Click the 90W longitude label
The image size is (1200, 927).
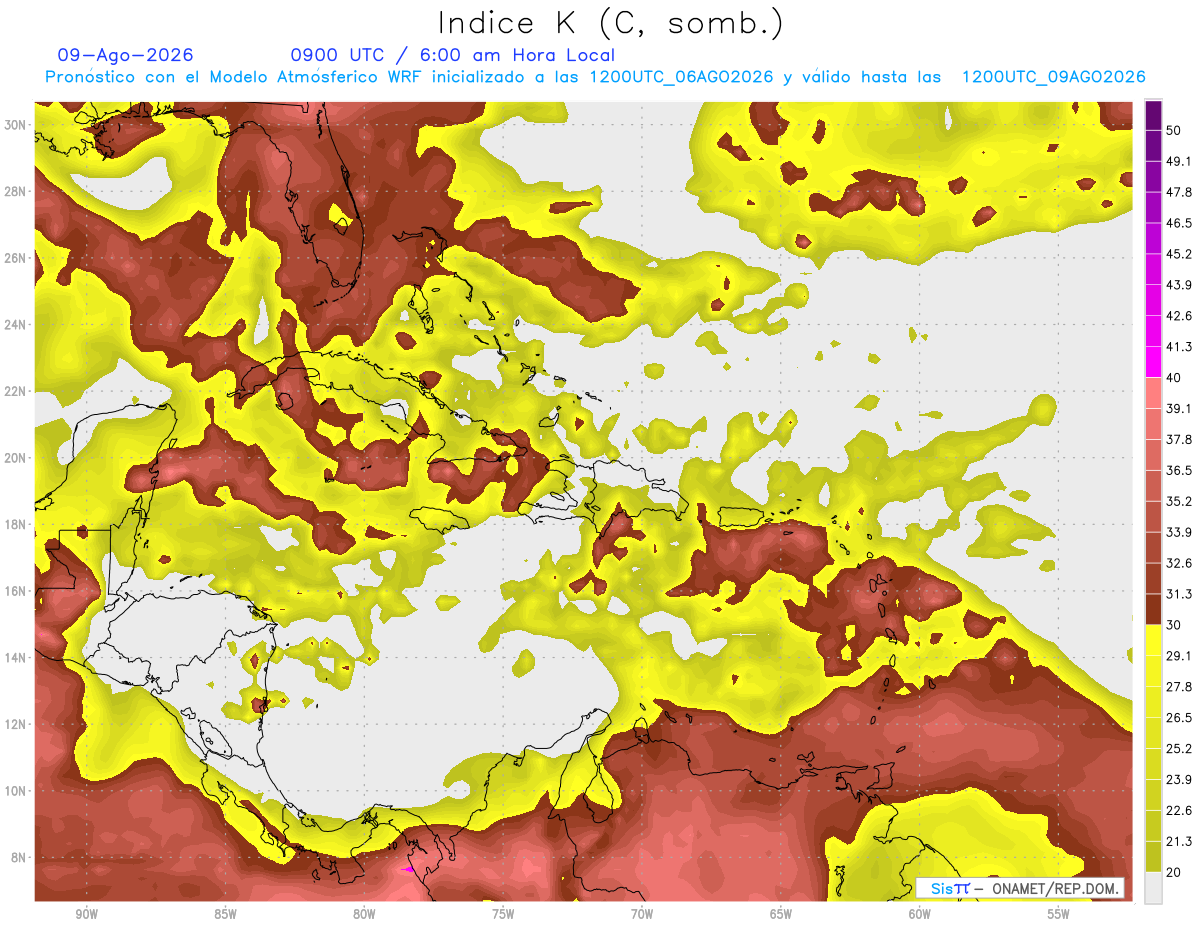pyautogui.click(x=86, y=914)
